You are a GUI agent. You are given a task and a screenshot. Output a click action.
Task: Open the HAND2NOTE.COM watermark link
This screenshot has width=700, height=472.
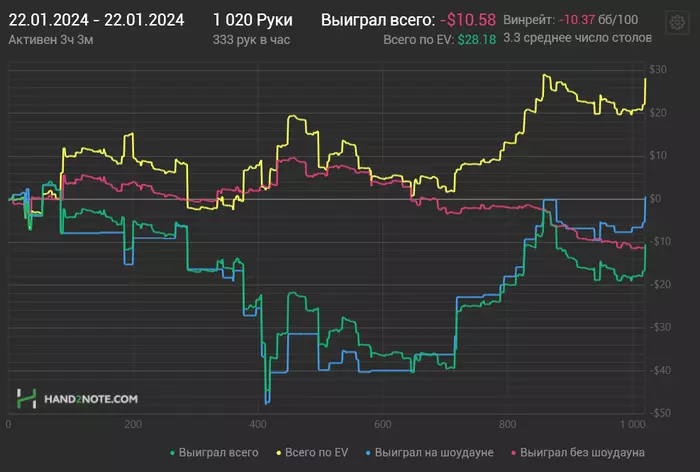click(x=91, y=399)
